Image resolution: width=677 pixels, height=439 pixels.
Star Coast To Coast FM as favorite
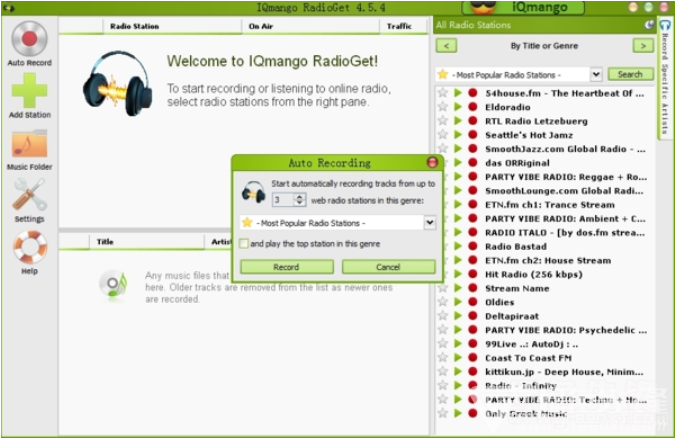(x=443, y=358)
